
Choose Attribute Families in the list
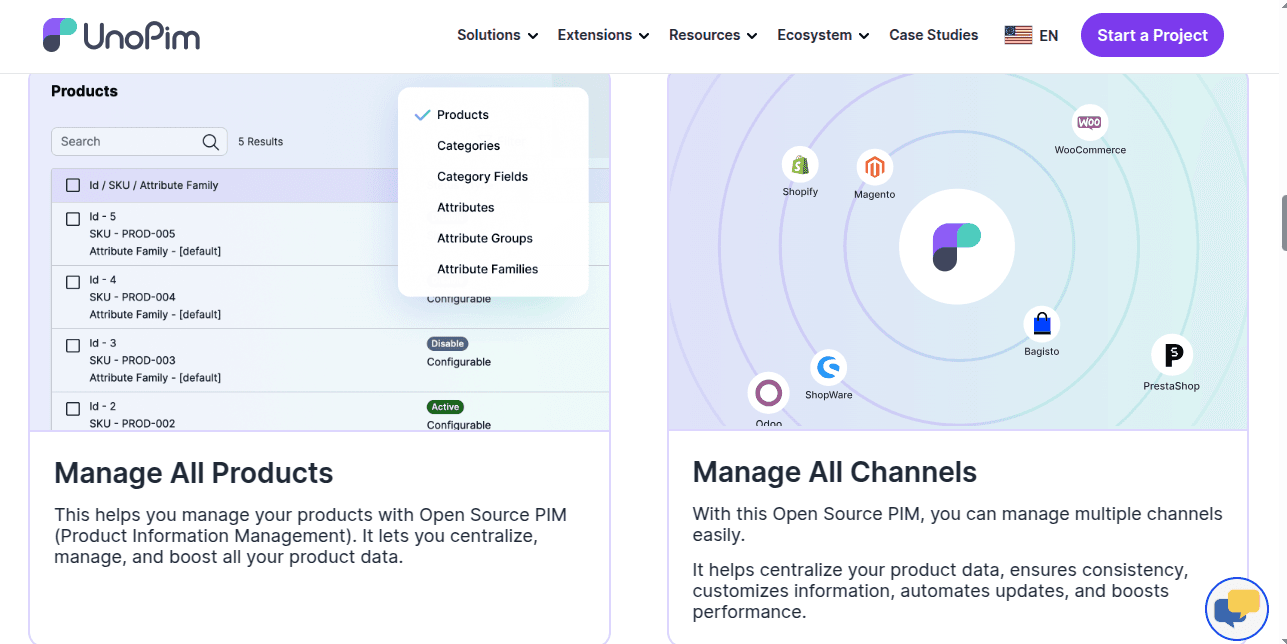click(487, 269)
